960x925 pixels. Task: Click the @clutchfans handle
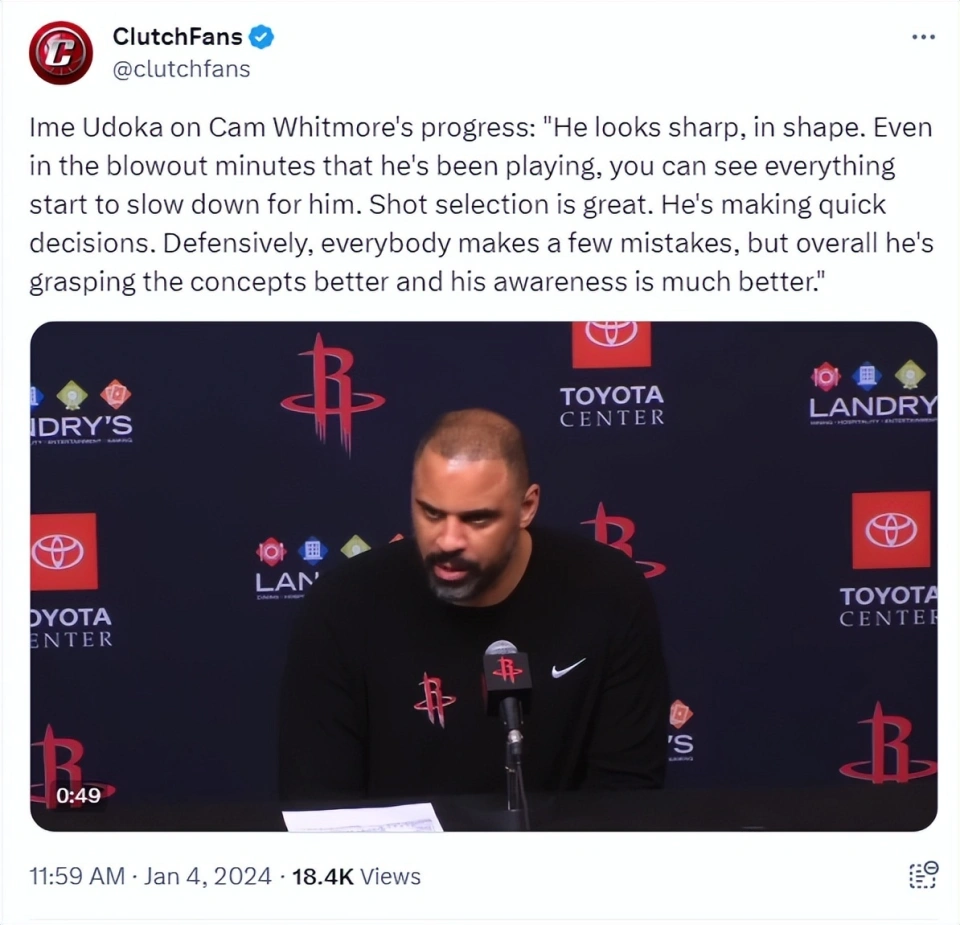pos(182,69)
